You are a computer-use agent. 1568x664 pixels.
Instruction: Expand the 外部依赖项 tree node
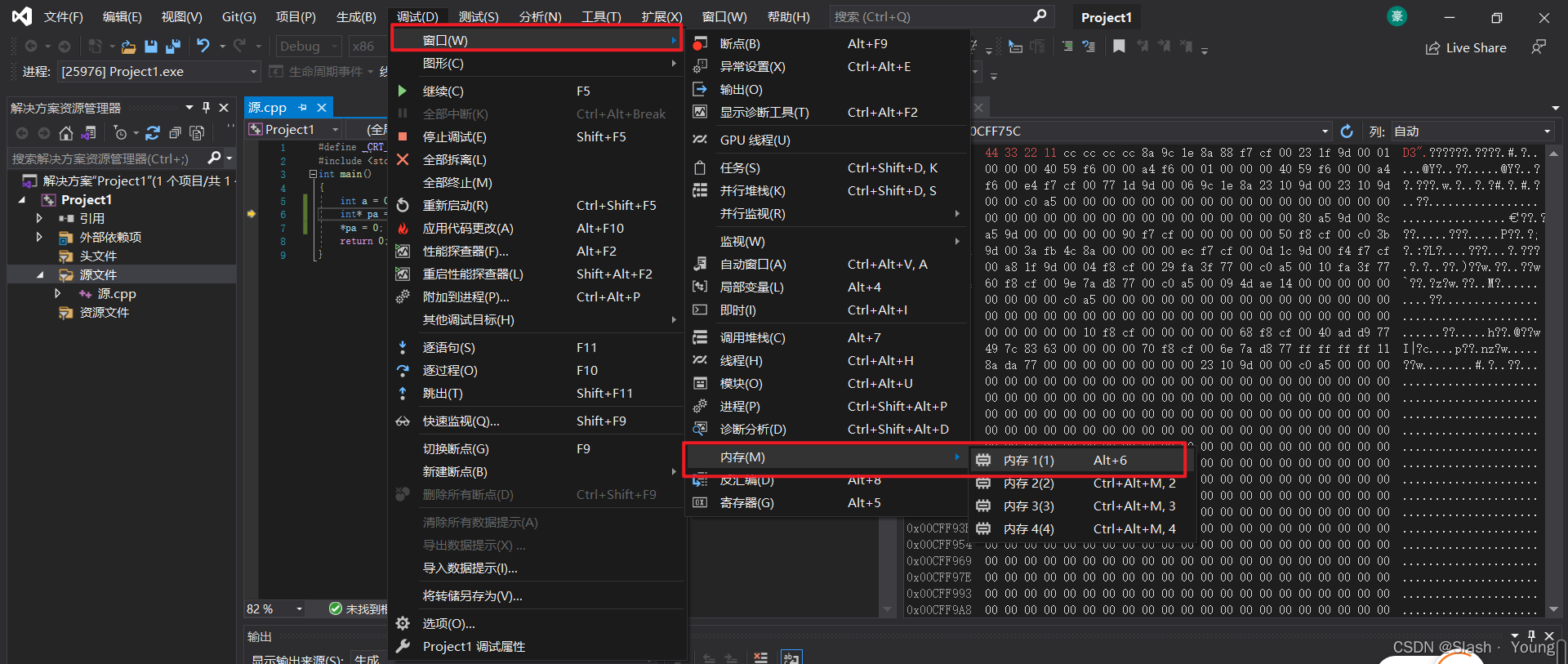[x=39, y=237]
